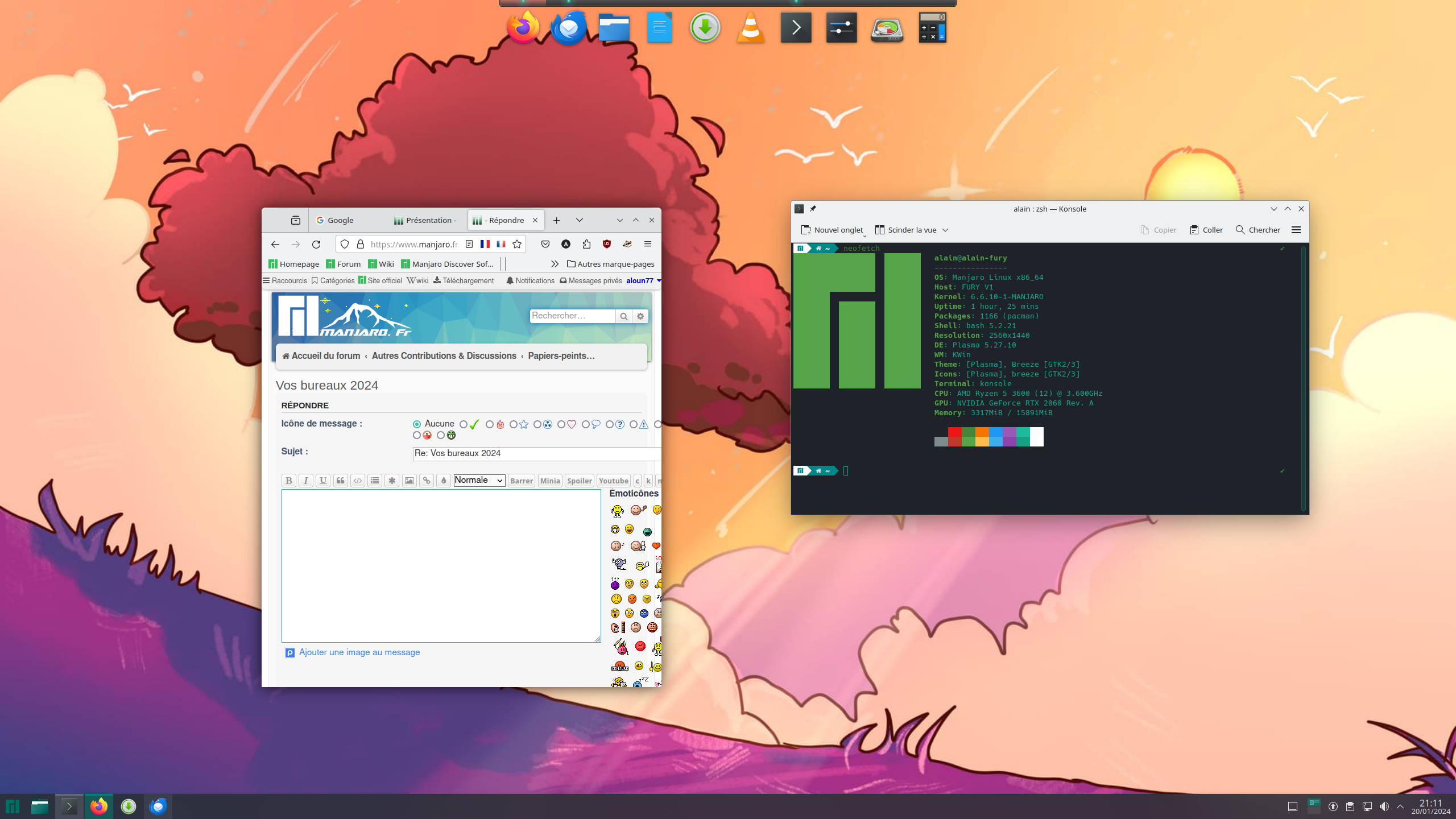Image resolution: width=1456 pixels, height=819 pixels.
Task: Save the page to Pocket
Action: [x=545, y=244]
